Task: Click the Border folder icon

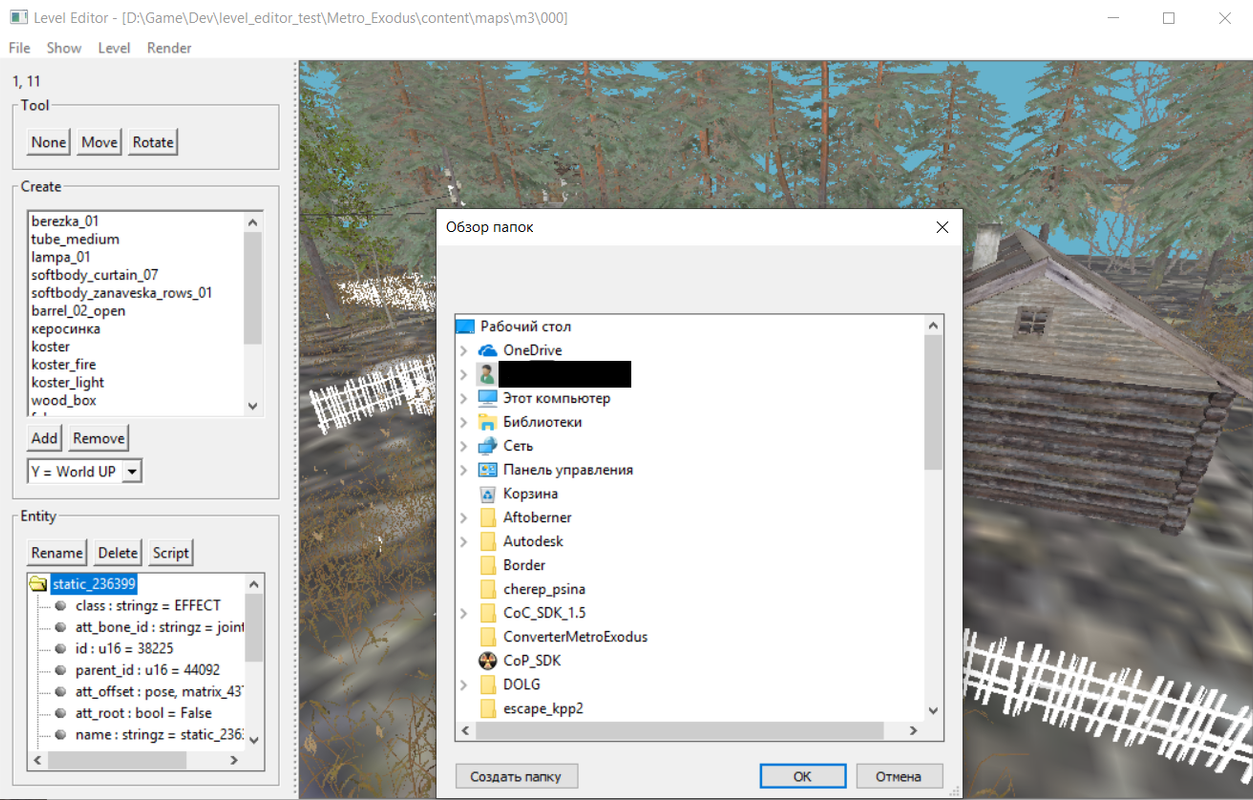Action: [488, 565]
